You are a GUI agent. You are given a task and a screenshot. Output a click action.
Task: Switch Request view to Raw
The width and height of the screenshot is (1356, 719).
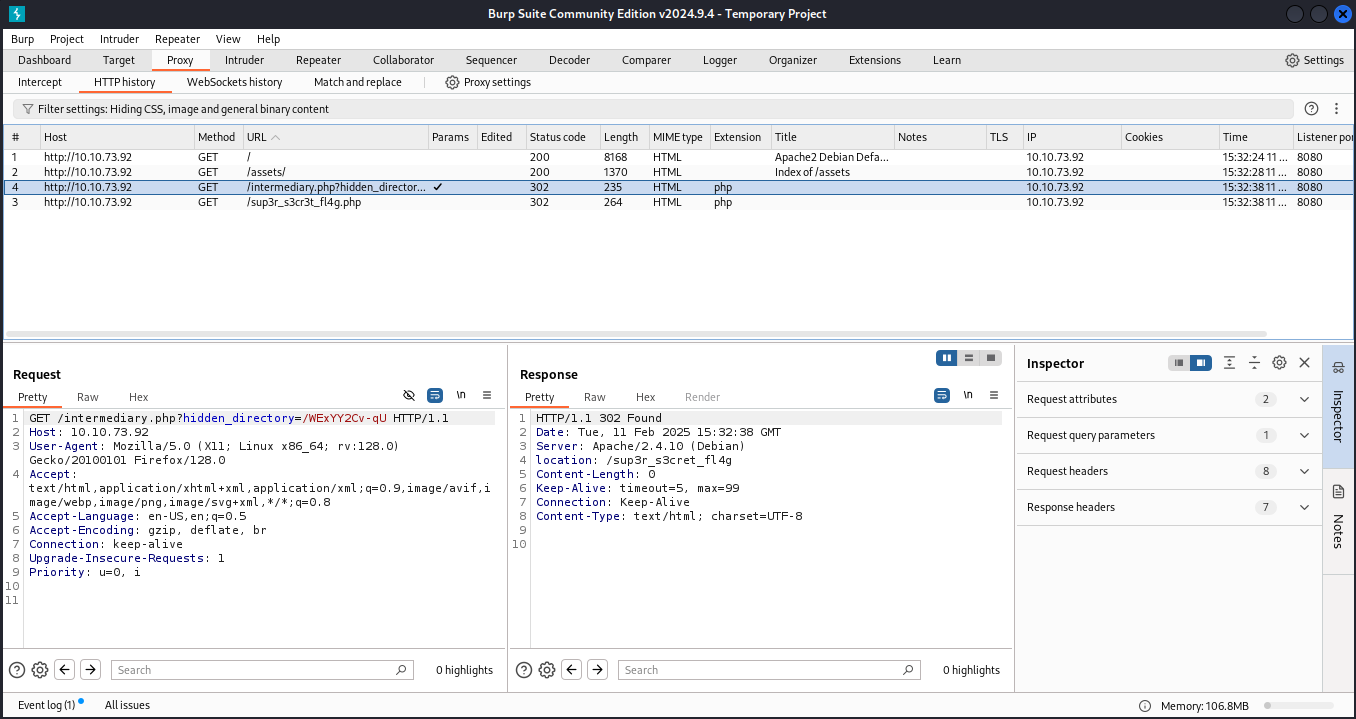(88, 397)
